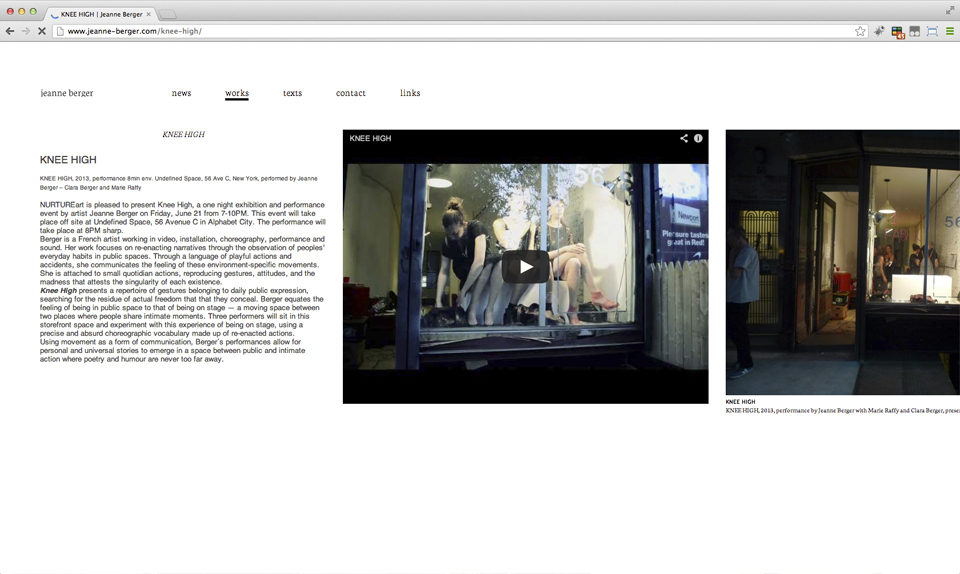
Task: Stop page loading with the X button
Action: coord(42,31)
